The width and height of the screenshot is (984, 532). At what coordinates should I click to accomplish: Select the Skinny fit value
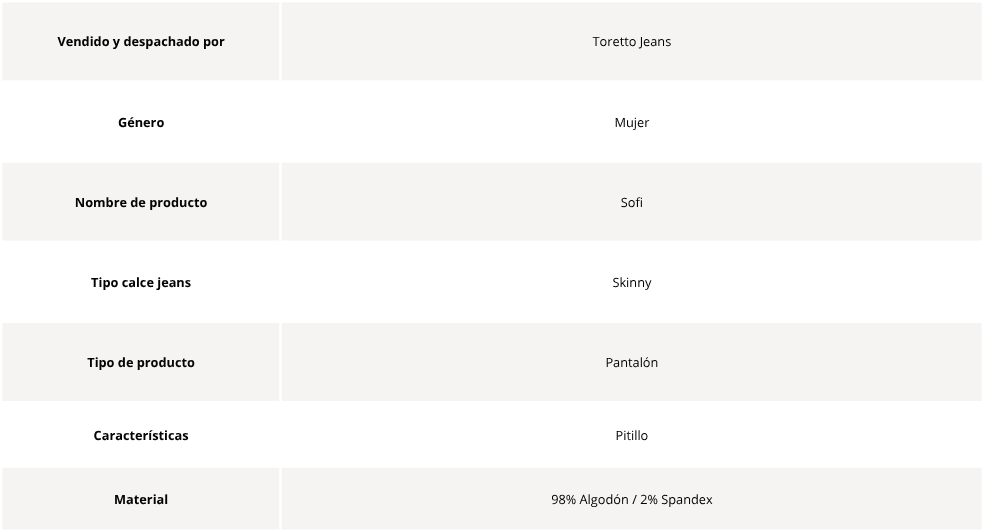point(631,282)
